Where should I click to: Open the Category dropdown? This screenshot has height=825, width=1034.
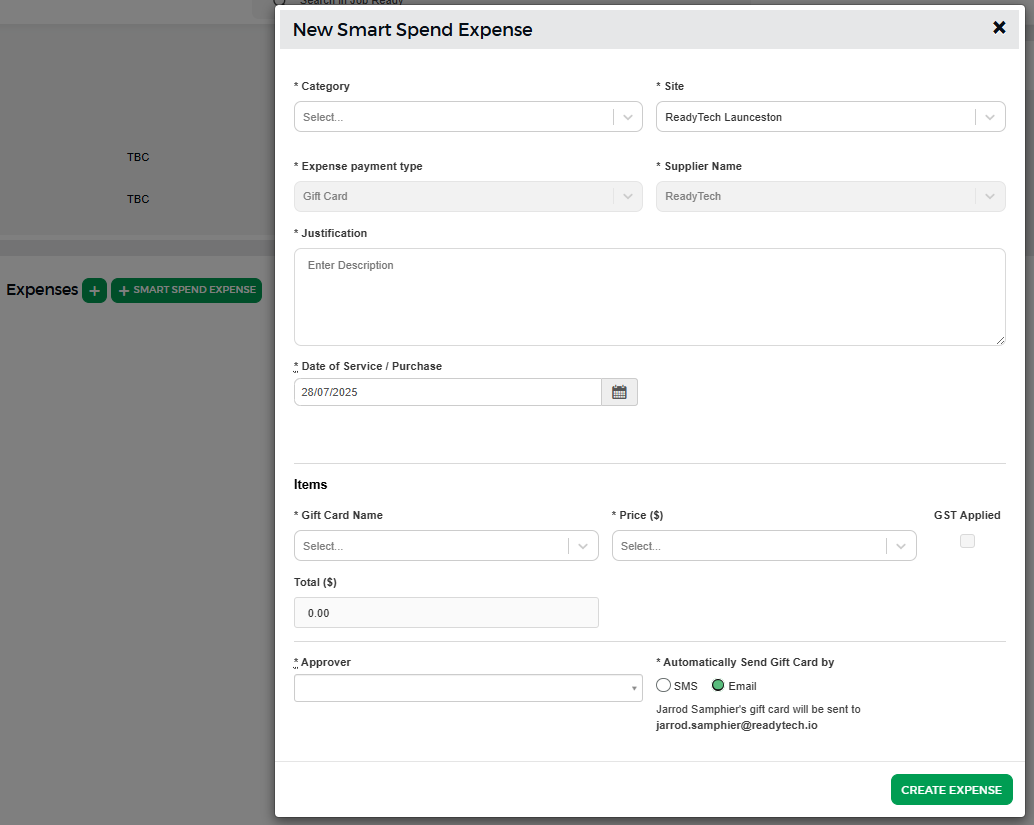click(x=468, y=117)
